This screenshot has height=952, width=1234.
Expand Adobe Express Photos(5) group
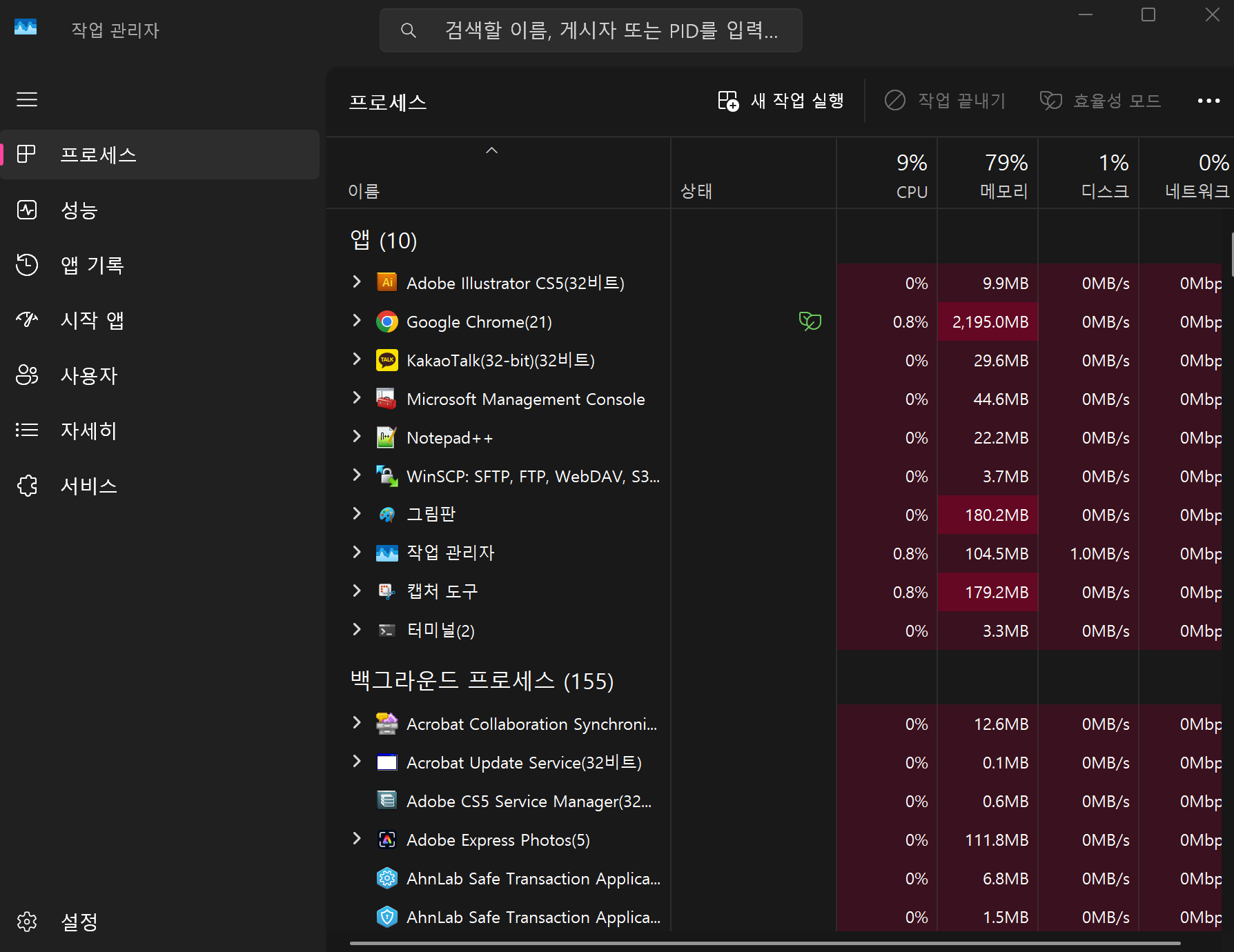click(x=357, y=838)
